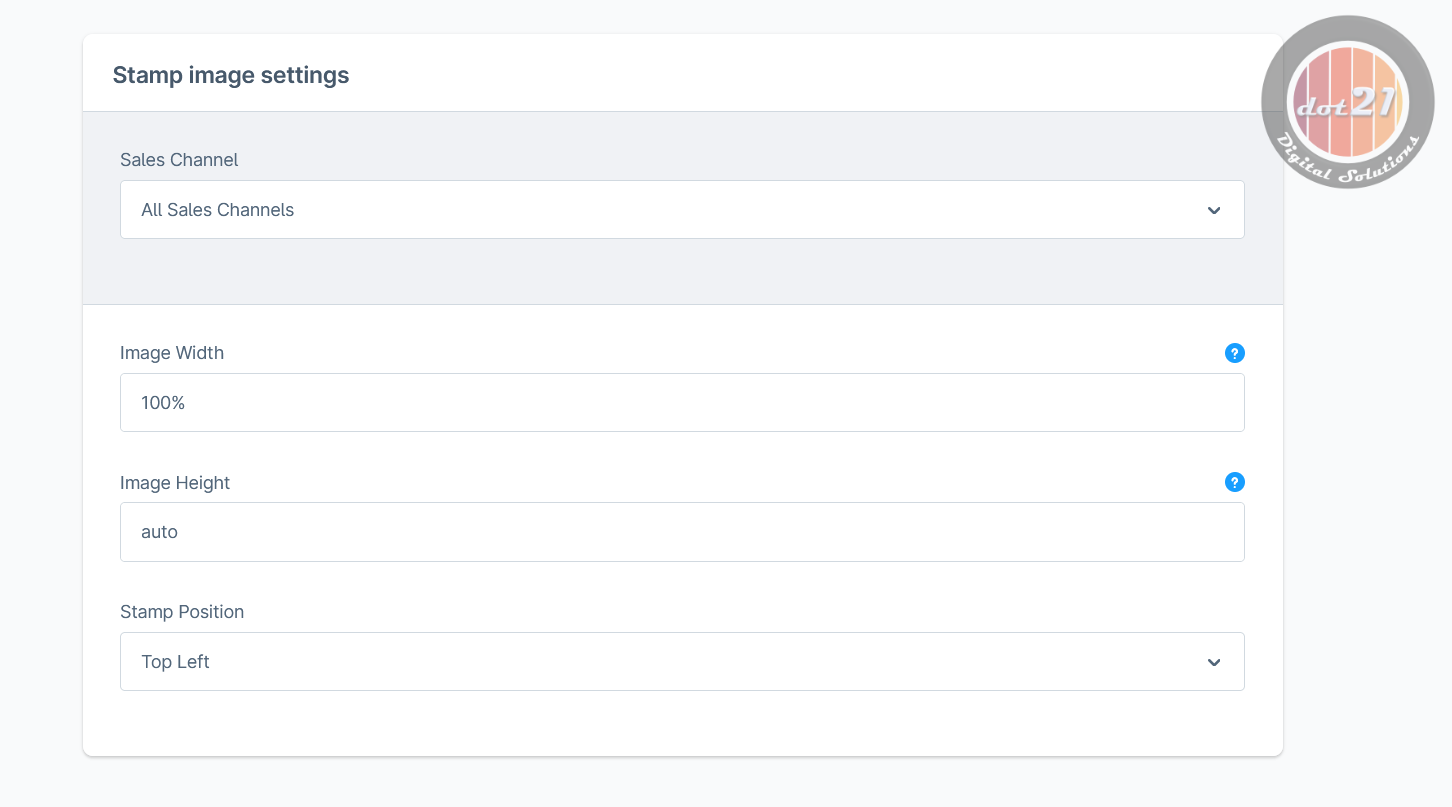Open the All Sales Channels select box

[682, 209]
